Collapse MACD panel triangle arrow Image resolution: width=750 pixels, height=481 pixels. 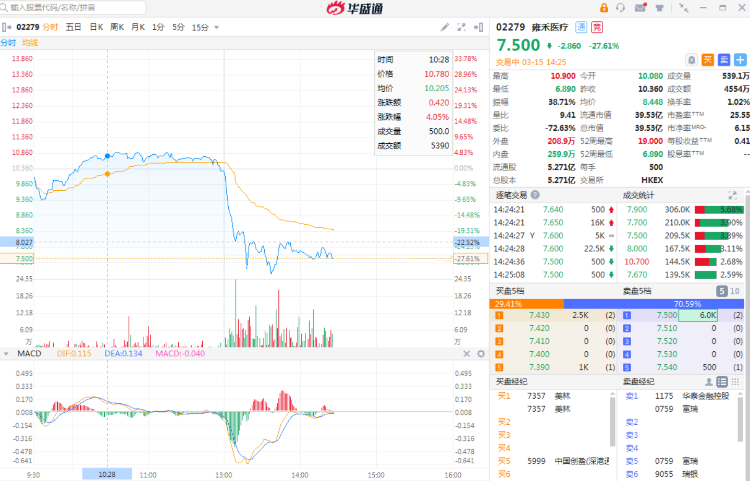coord(6,354)
